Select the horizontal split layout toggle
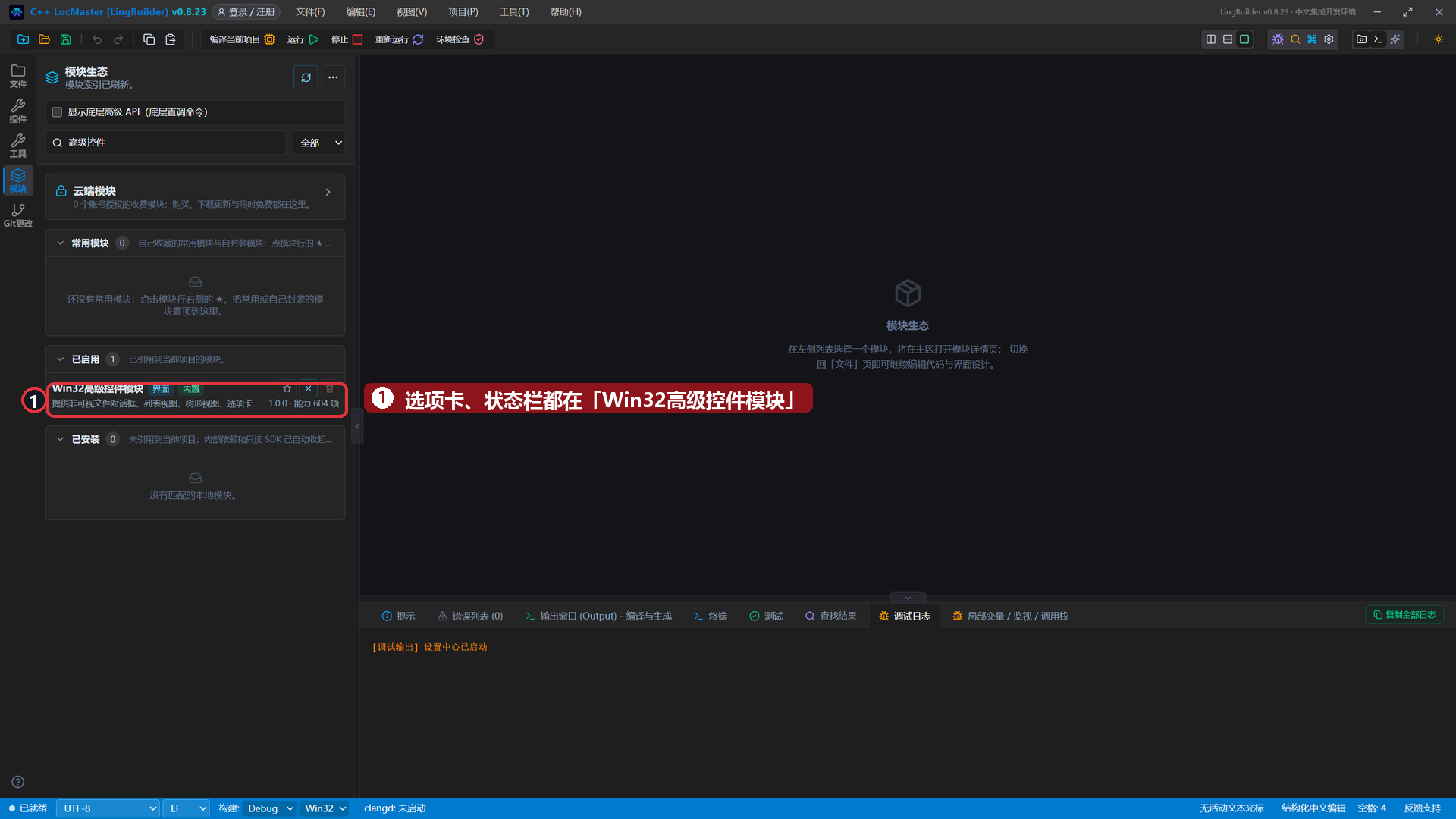The height and width of the screenshot is (819, 1456). 1228,39
